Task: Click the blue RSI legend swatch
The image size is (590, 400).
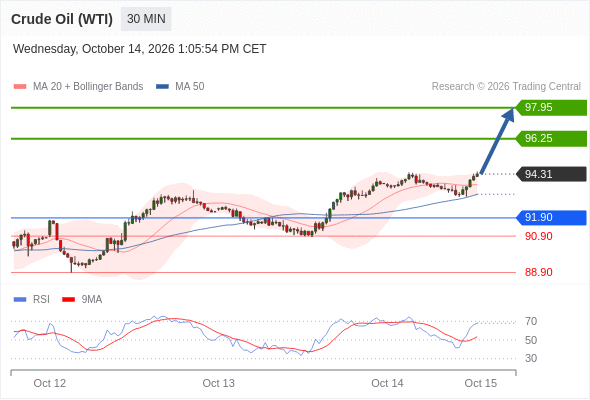Action: 20,300
